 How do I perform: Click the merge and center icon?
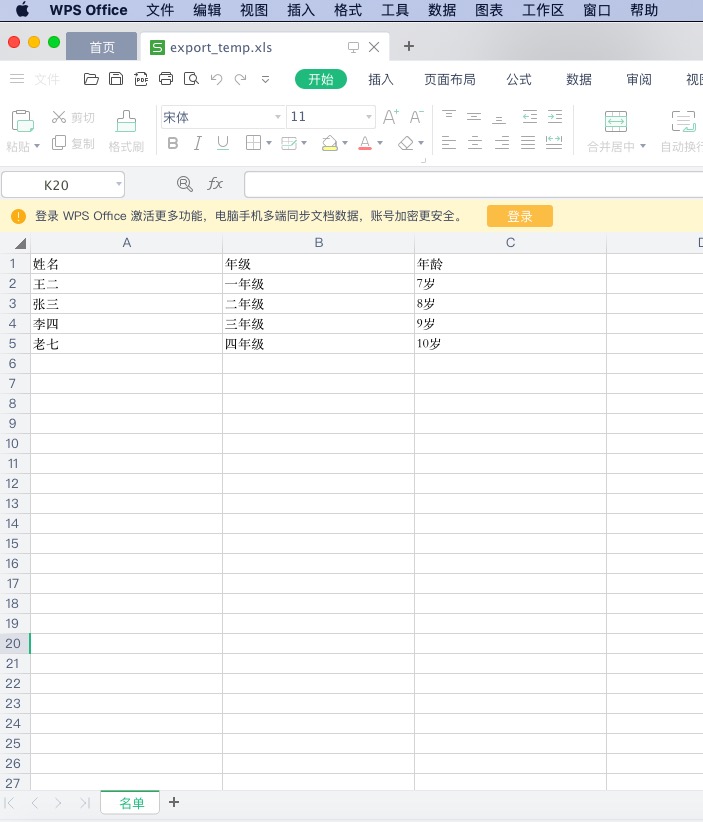(615, 121)
